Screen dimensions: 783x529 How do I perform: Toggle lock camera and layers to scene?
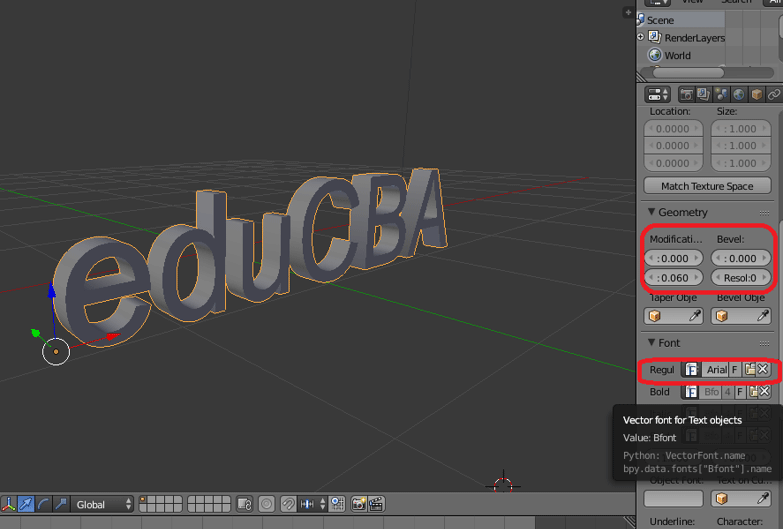(x=245, y=505)
